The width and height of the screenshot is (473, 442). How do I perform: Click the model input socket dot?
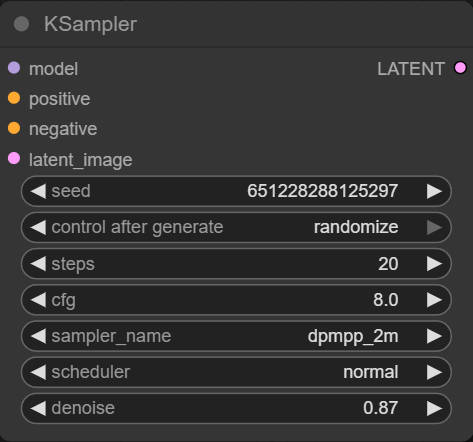(x=14, y=68)
